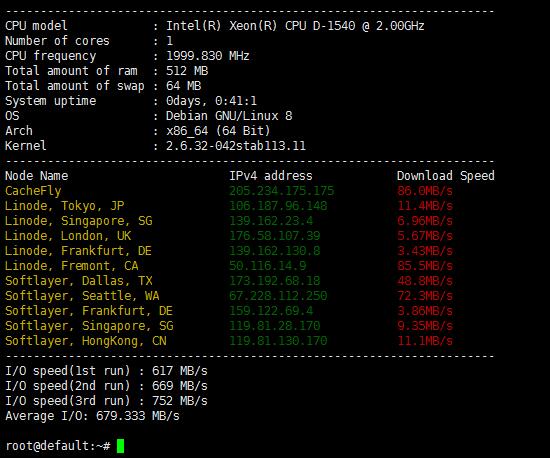Click the IPv4 address column header

[271, 176]
